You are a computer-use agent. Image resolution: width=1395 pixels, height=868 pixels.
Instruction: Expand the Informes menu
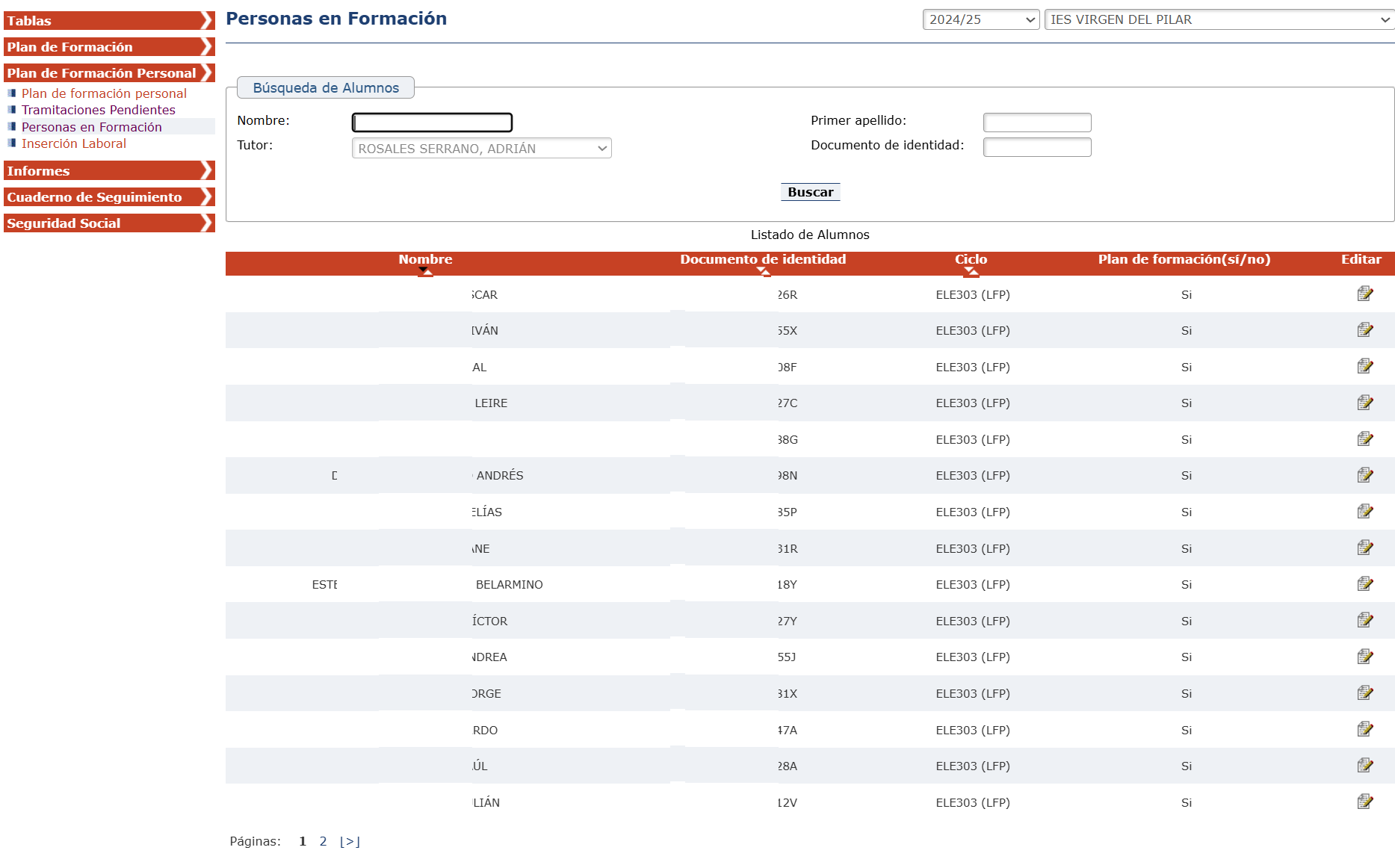tap(109, 171)
